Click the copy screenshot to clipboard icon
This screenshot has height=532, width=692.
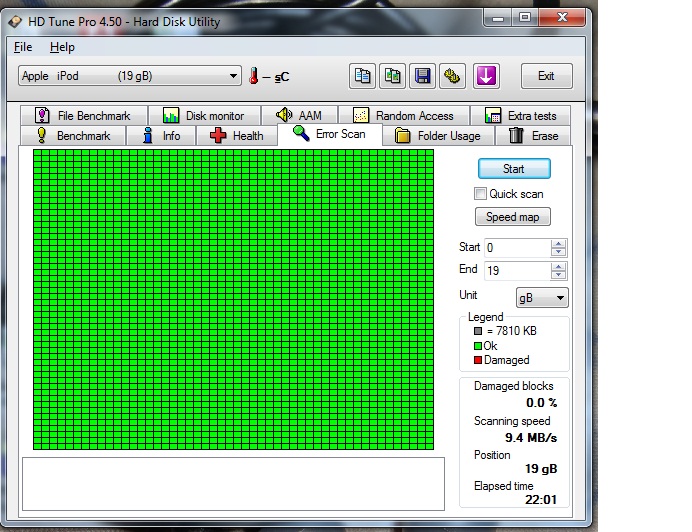click(x=393, y=76)
